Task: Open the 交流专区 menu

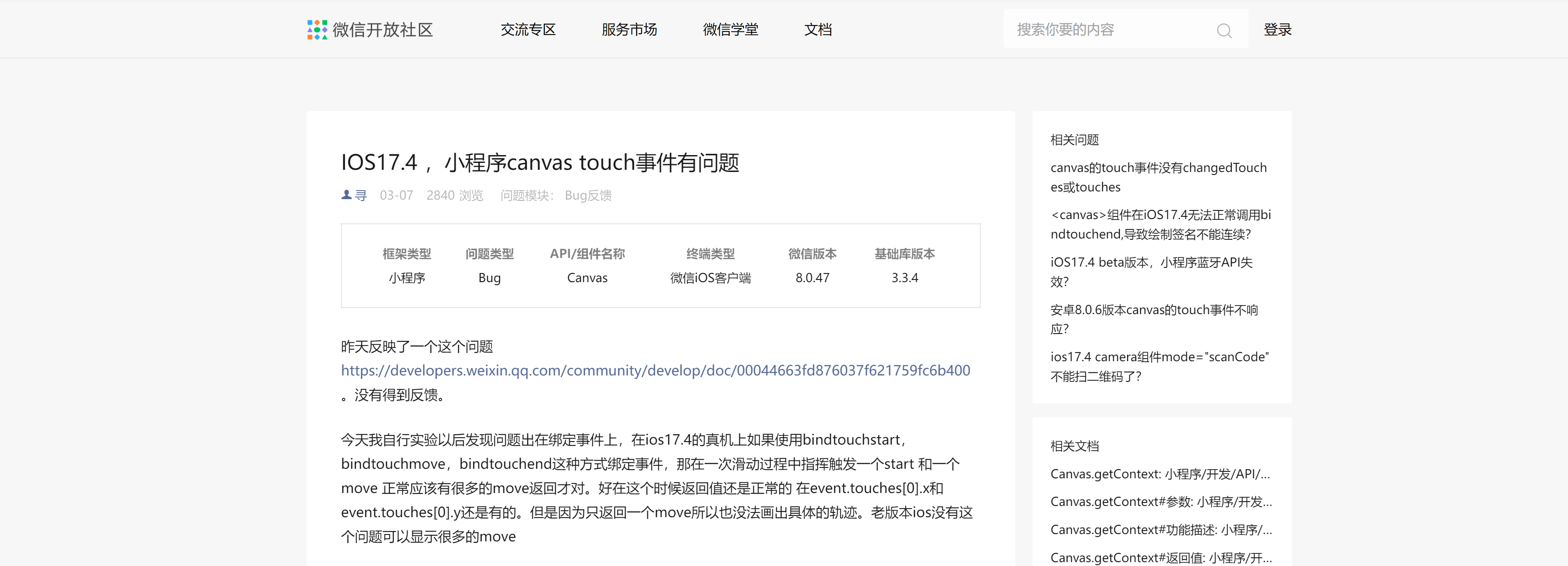Action: (x=528, y=30)
